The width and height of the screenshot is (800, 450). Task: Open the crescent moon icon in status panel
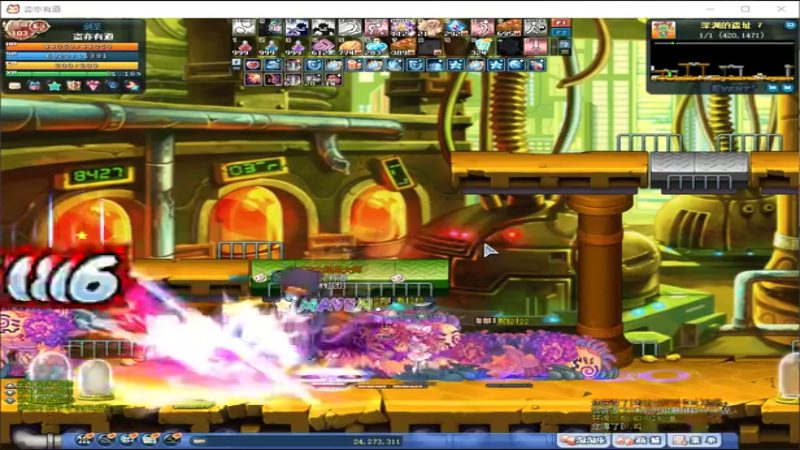click(x=132, y=86)
